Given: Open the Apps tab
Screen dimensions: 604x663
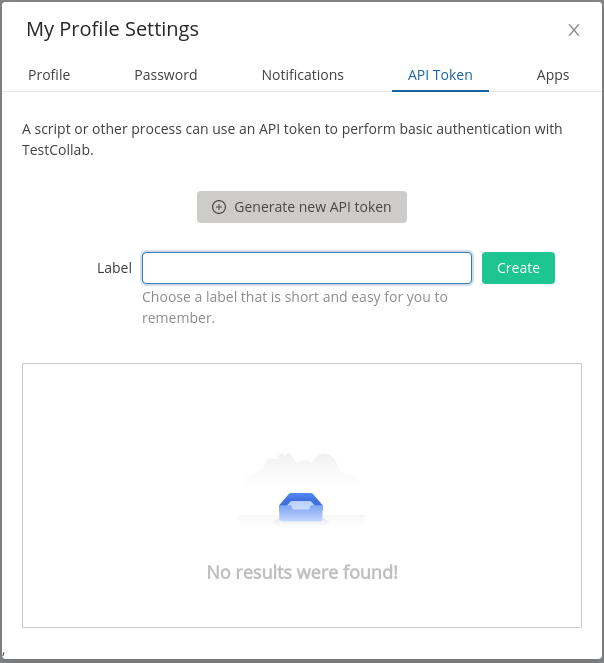Looking at the screenshot, I should click(x=553, y=75).
